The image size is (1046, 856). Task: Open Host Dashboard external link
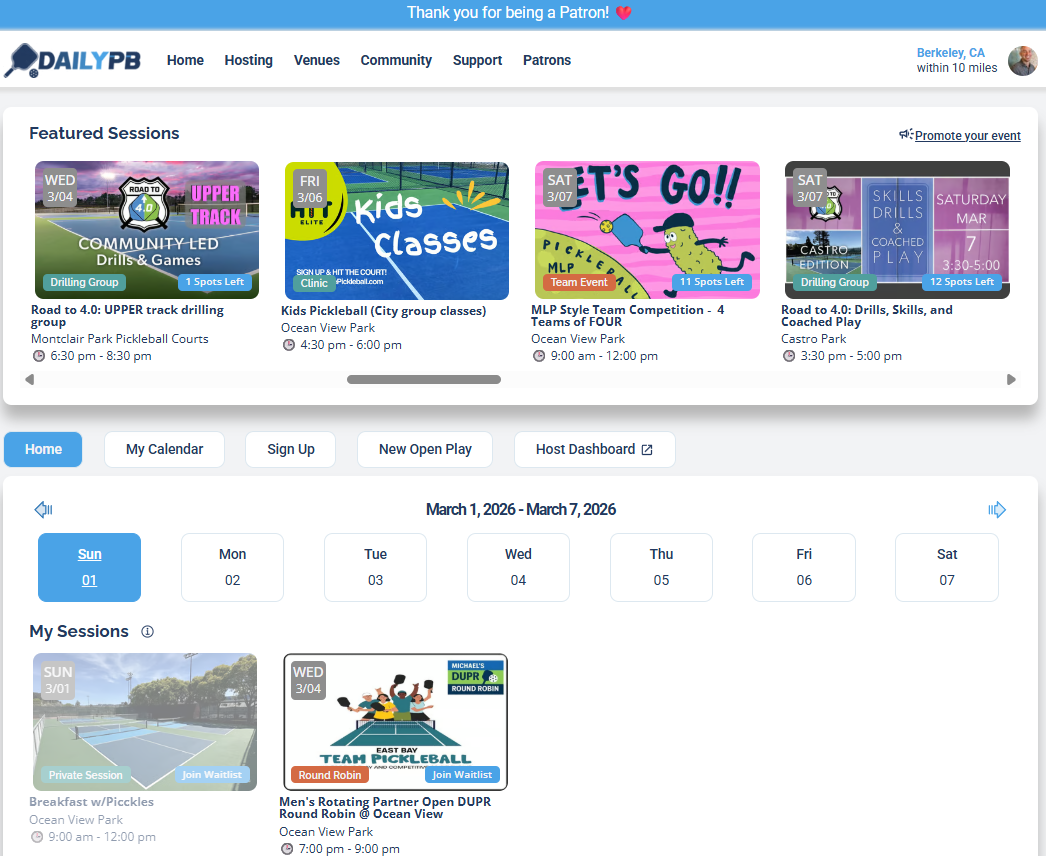pos(594,449)
